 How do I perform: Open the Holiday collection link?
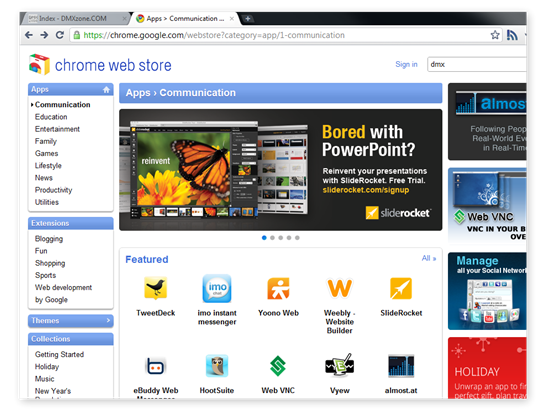coord(47,366)
